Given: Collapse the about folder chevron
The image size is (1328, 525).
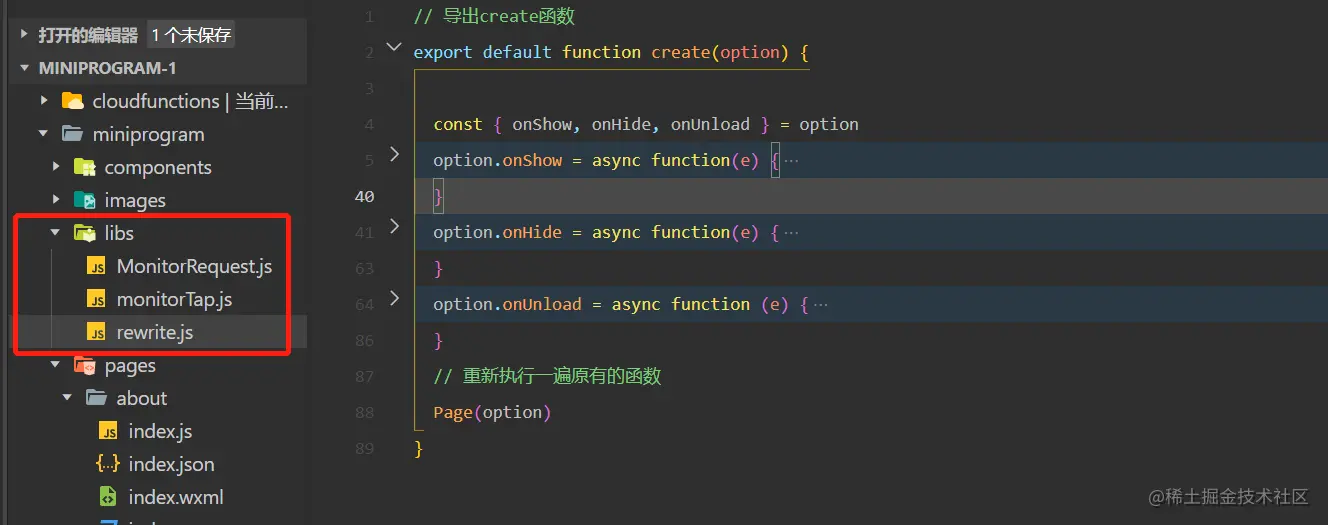Looking at the screenshot, I should point(68,398).
